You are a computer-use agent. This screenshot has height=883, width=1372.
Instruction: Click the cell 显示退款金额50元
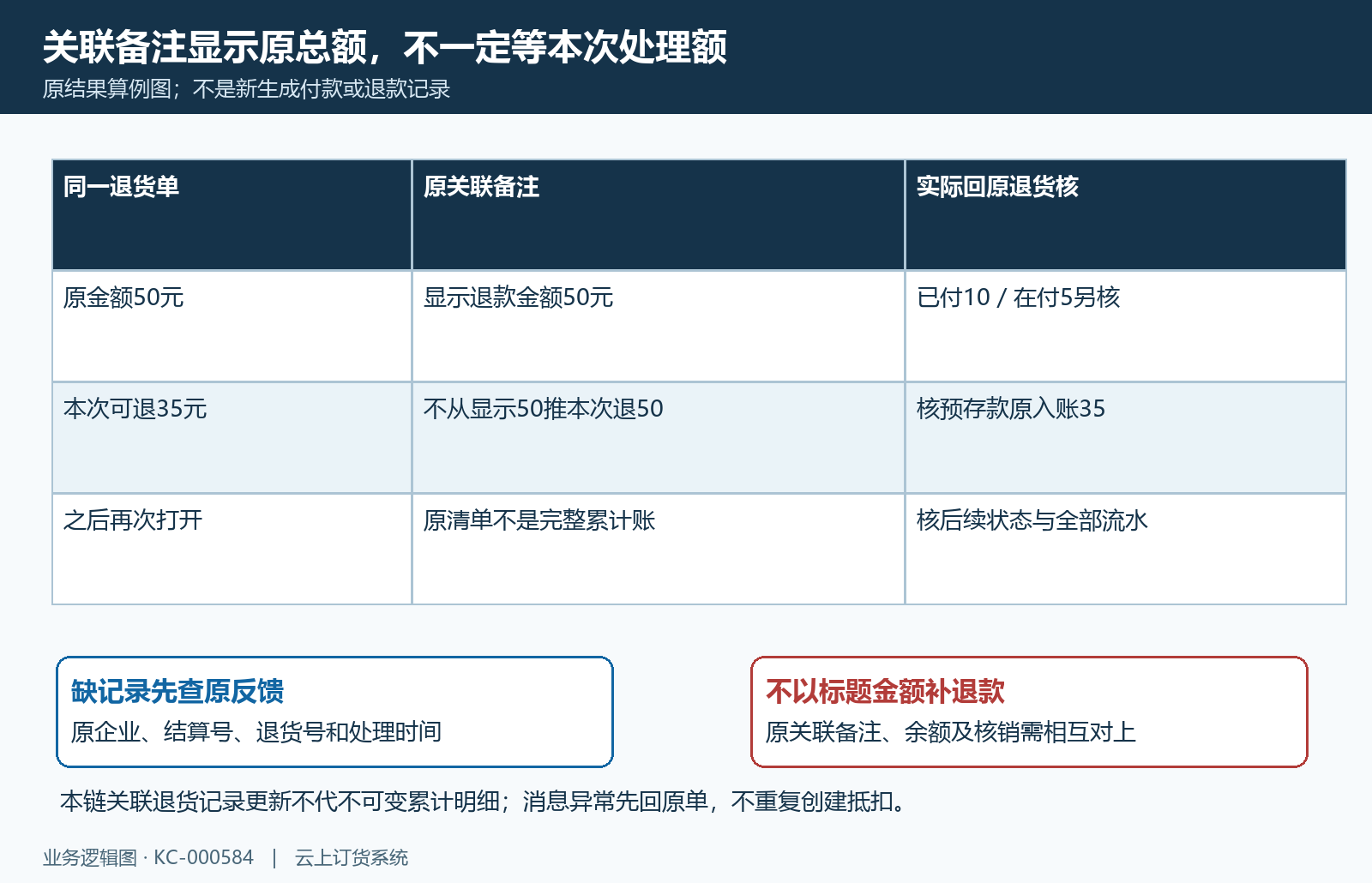[658, 326]
